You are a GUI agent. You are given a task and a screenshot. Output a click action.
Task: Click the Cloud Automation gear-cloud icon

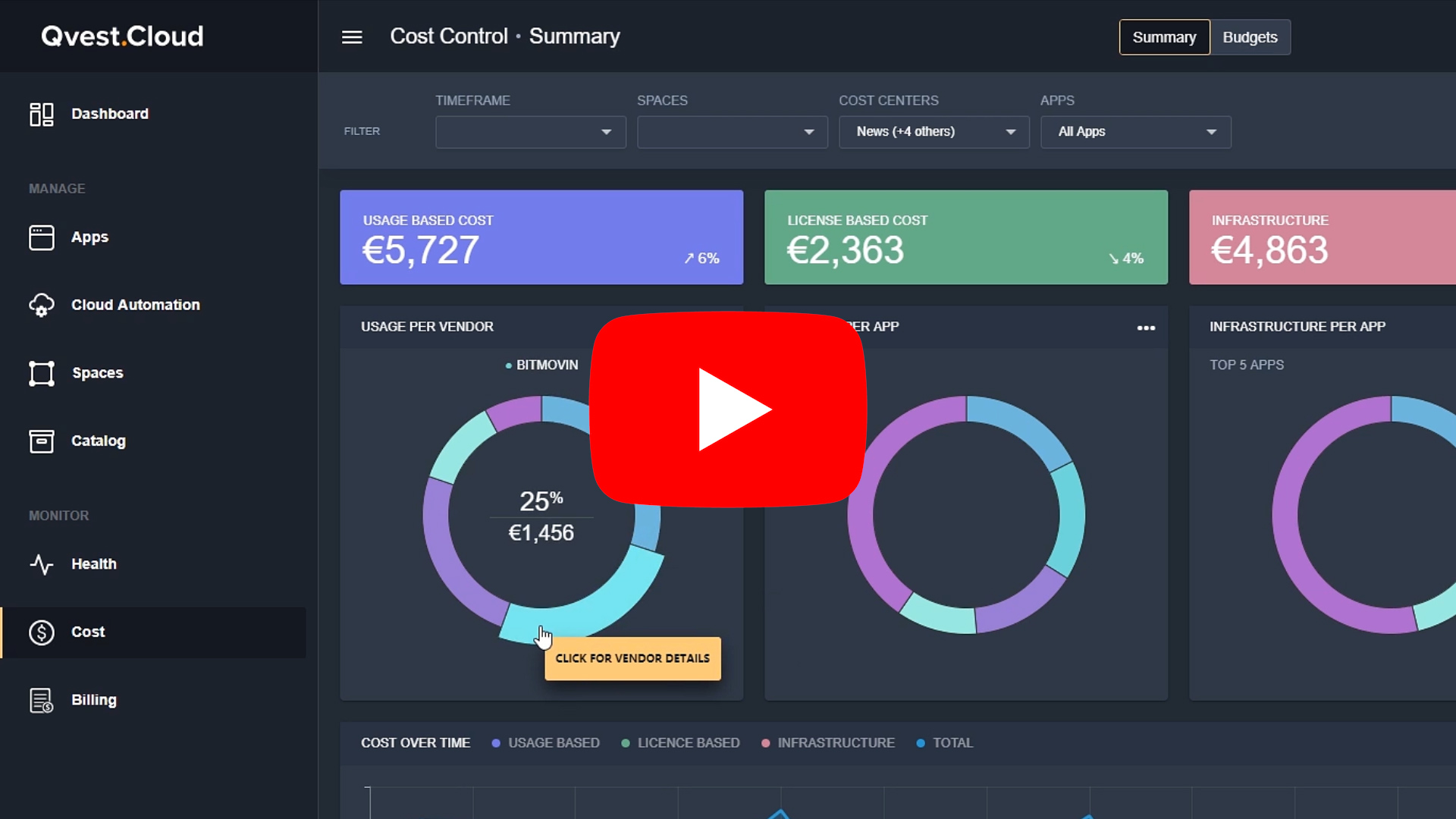(x=41, y=305)
